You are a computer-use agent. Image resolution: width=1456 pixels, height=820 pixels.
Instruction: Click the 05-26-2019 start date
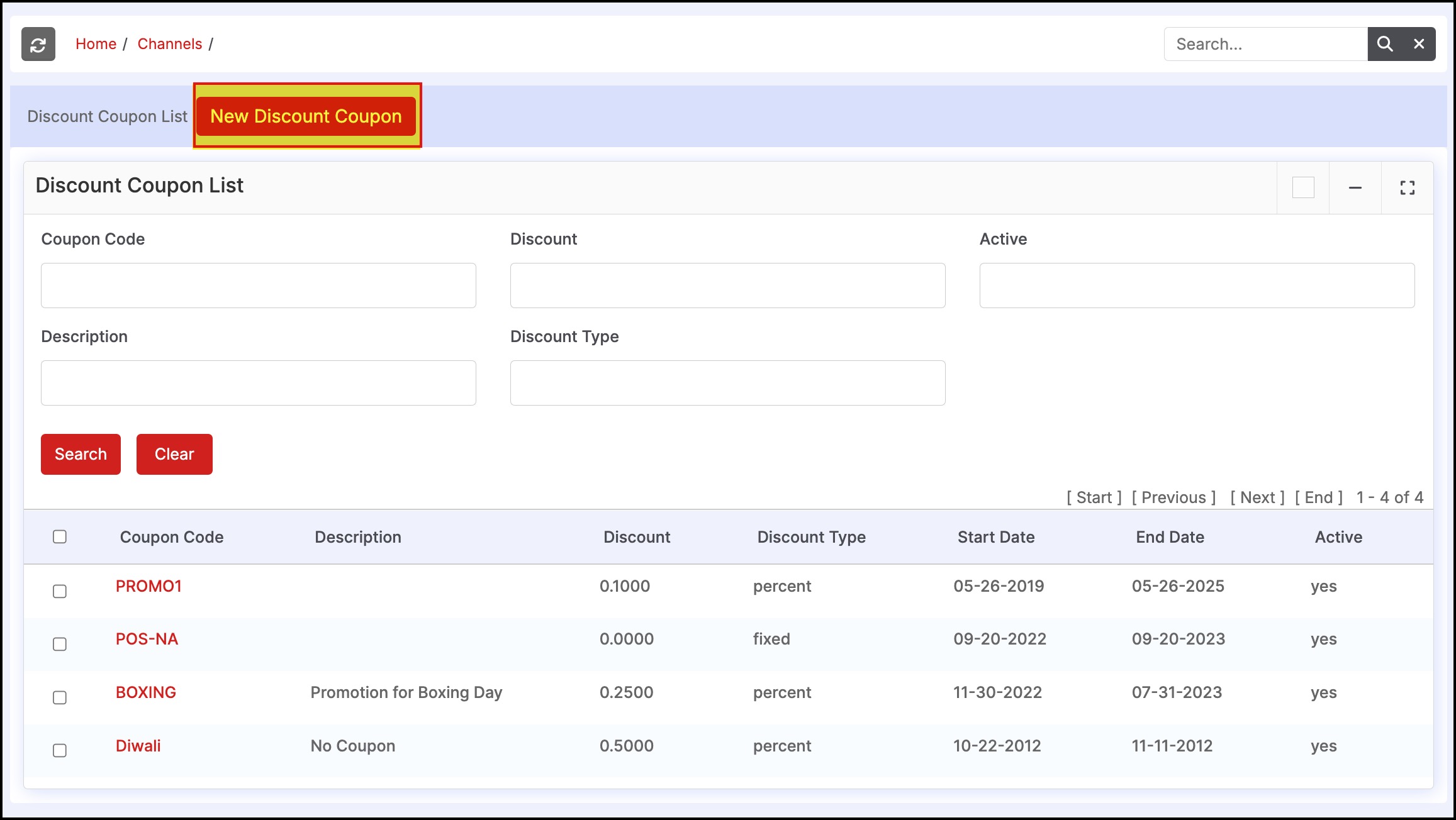[999, 586]
